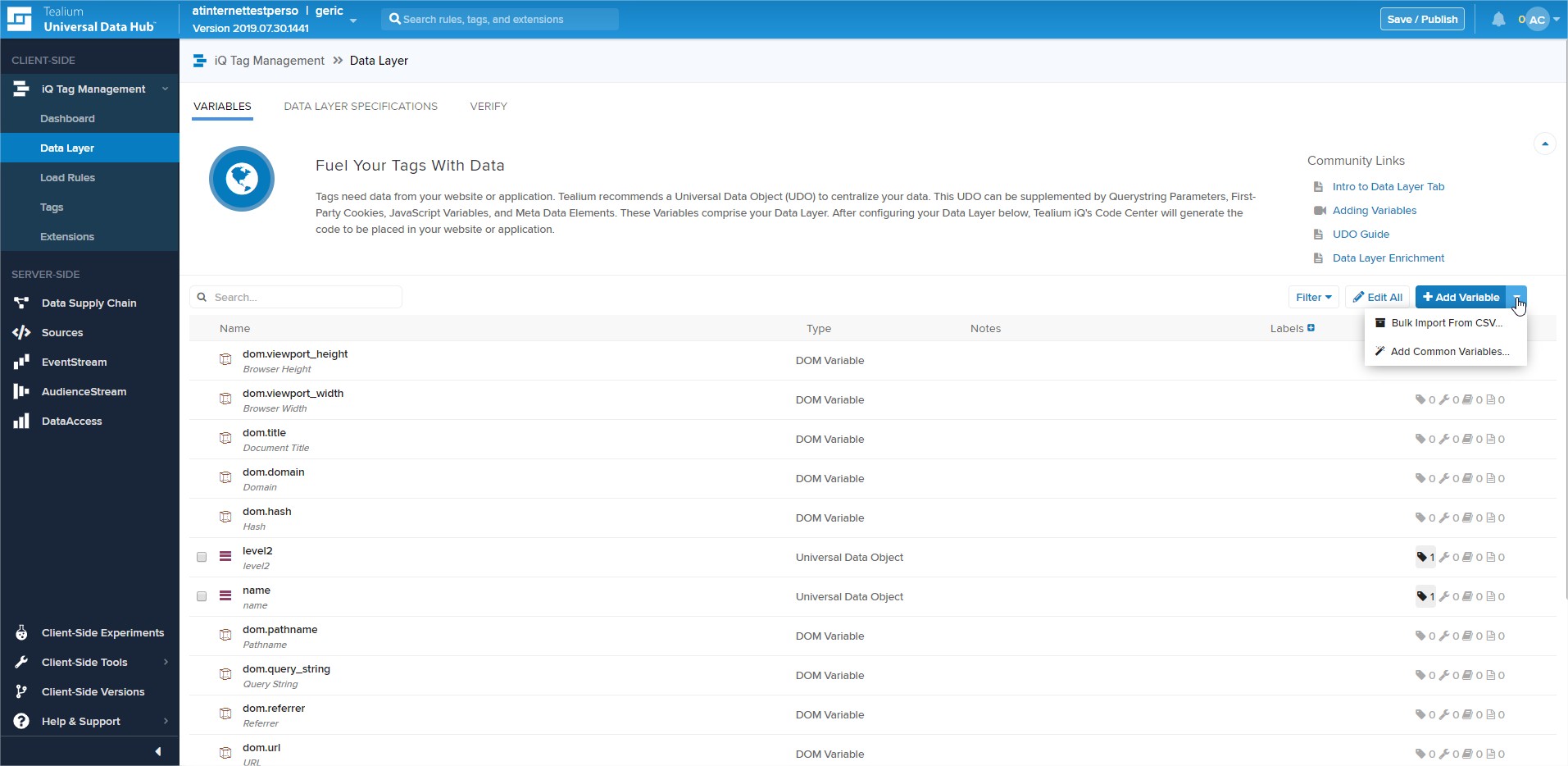Open the Filter dropdown

pos(1313,297)
